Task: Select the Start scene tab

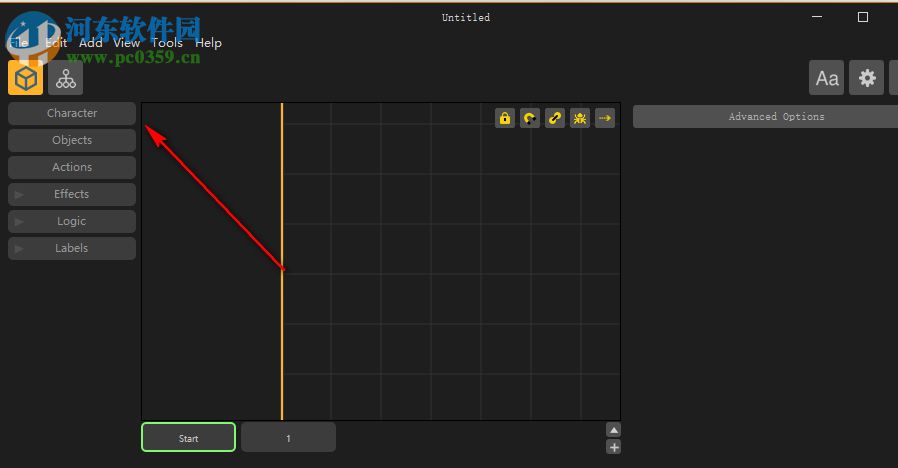Action: coord(188,438)
